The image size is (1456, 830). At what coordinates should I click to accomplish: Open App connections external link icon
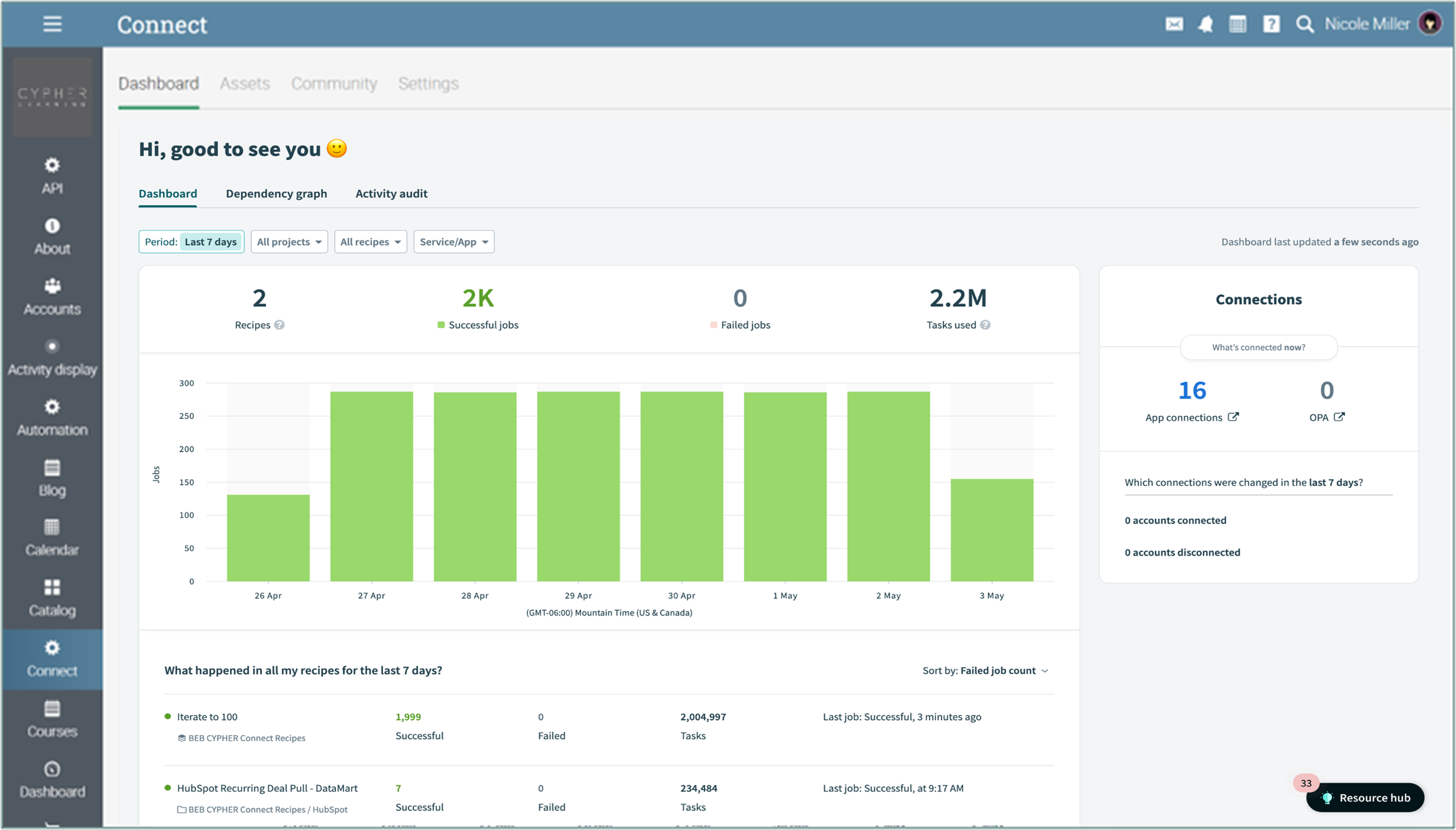click(1233, 417)
